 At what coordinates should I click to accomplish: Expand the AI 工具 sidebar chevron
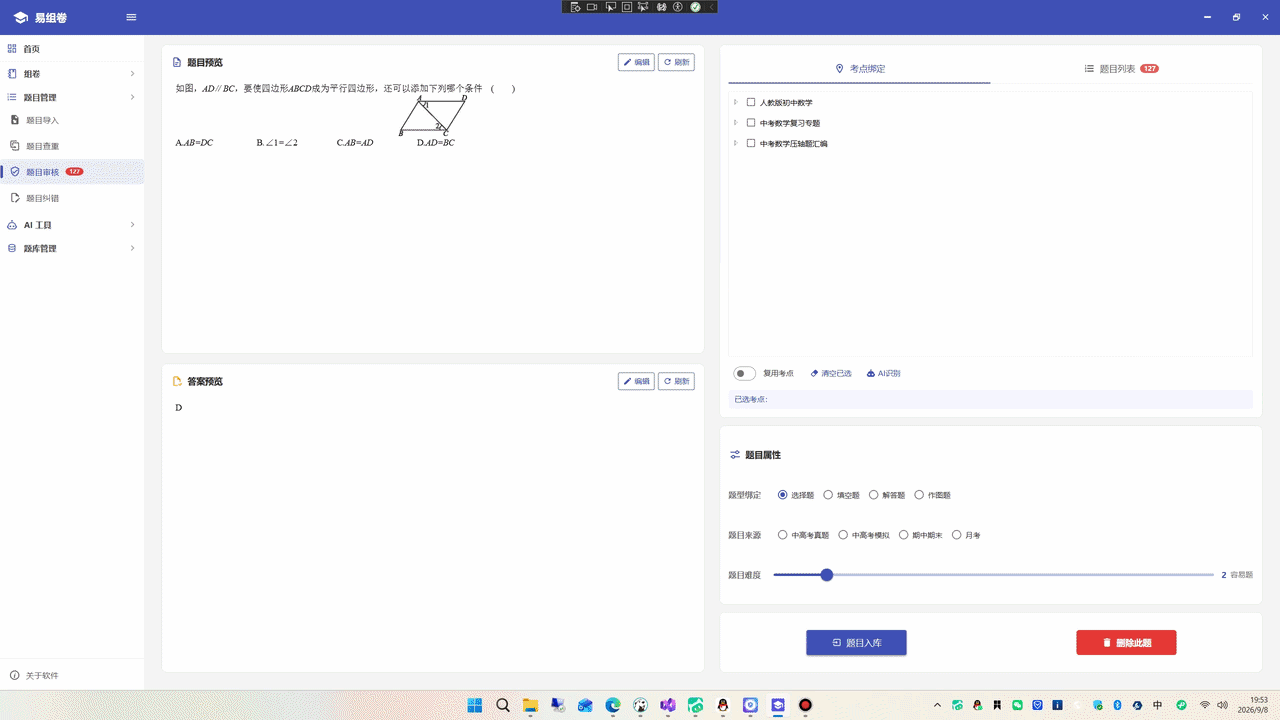tap(132, 225)
